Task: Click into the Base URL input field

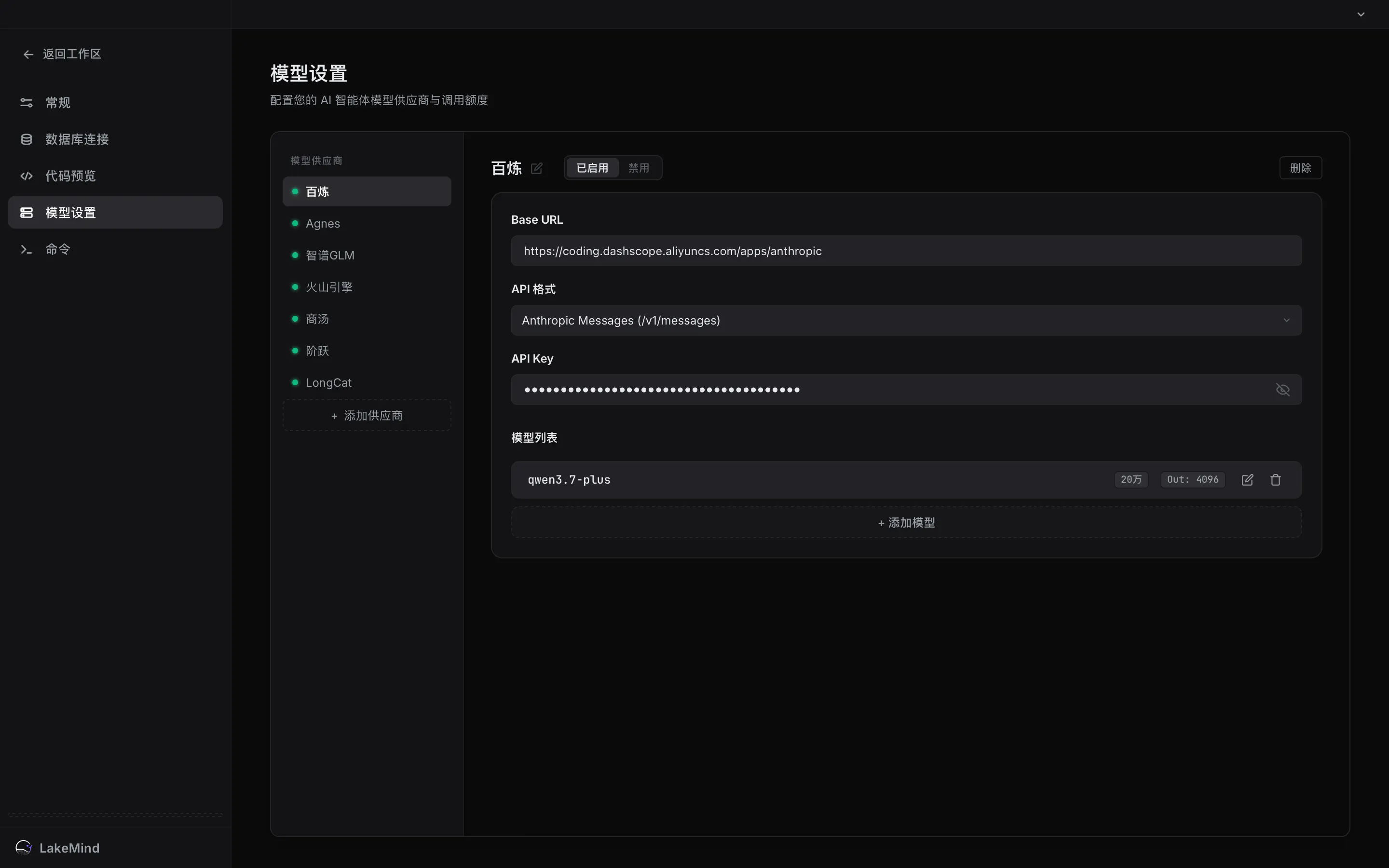Action: [x=906, y=251]
